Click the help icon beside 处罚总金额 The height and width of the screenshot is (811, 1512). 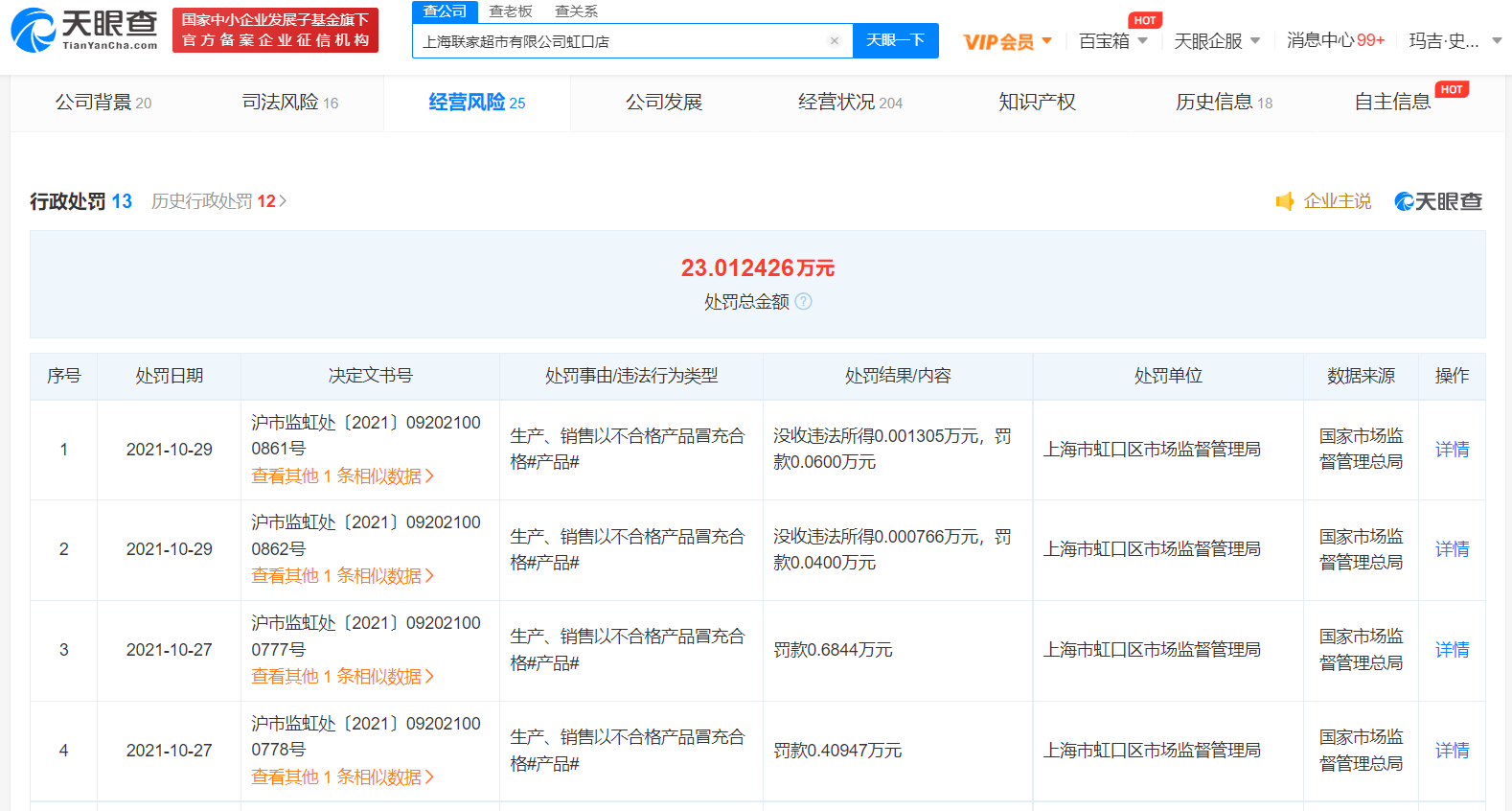coord(804,301)
